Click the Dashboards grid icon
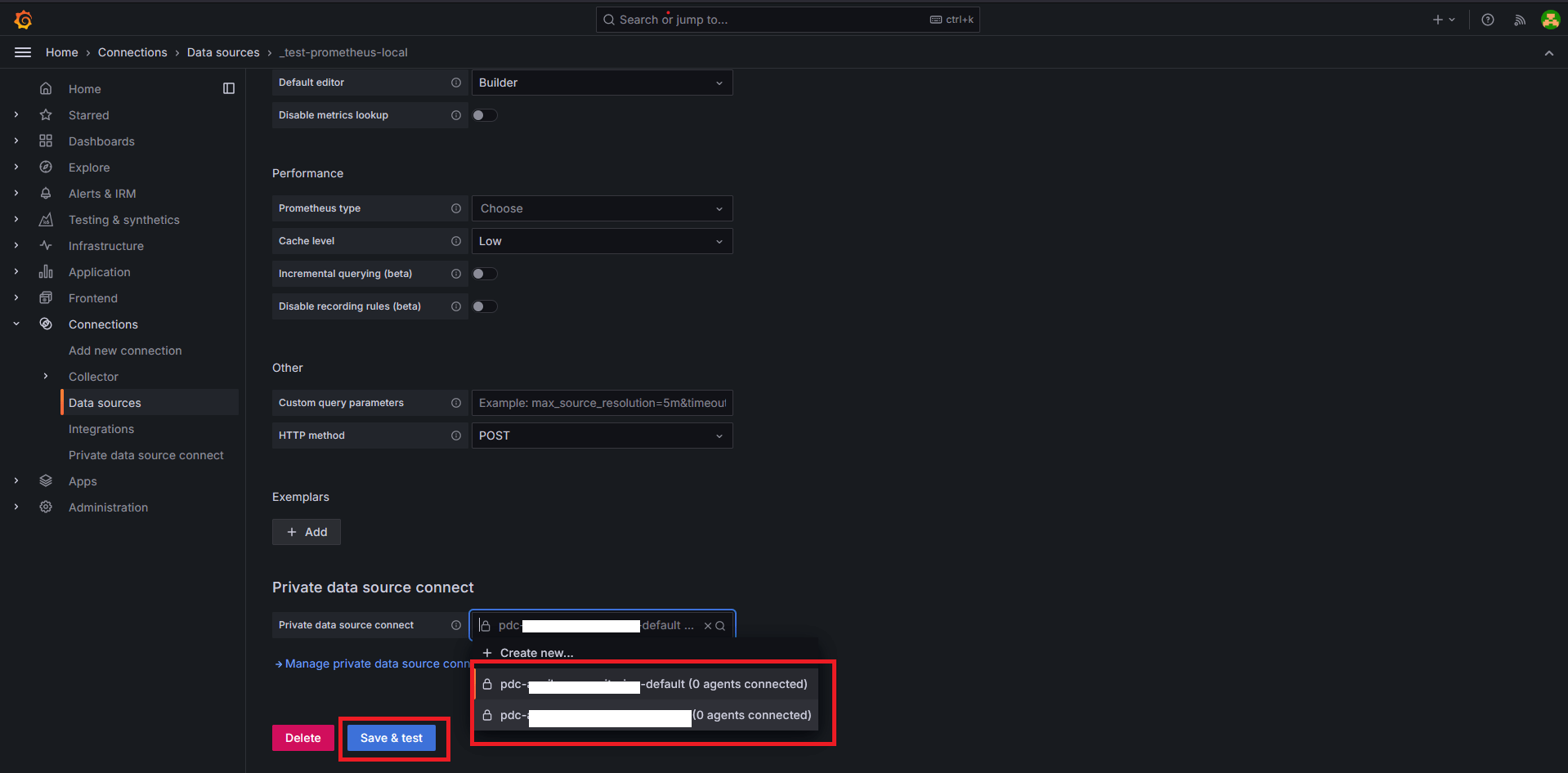This screenshot has height=773, width=1568. pyautogui.click(x=46, y=141)
